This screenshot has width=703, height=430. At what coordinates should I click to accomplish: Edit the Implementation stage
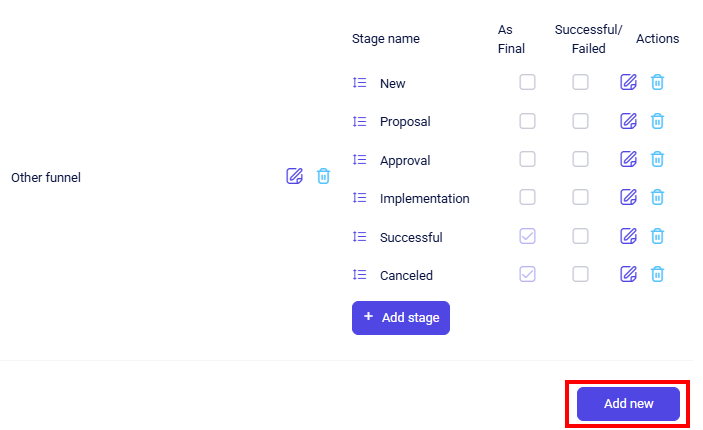tap(628, 197)
